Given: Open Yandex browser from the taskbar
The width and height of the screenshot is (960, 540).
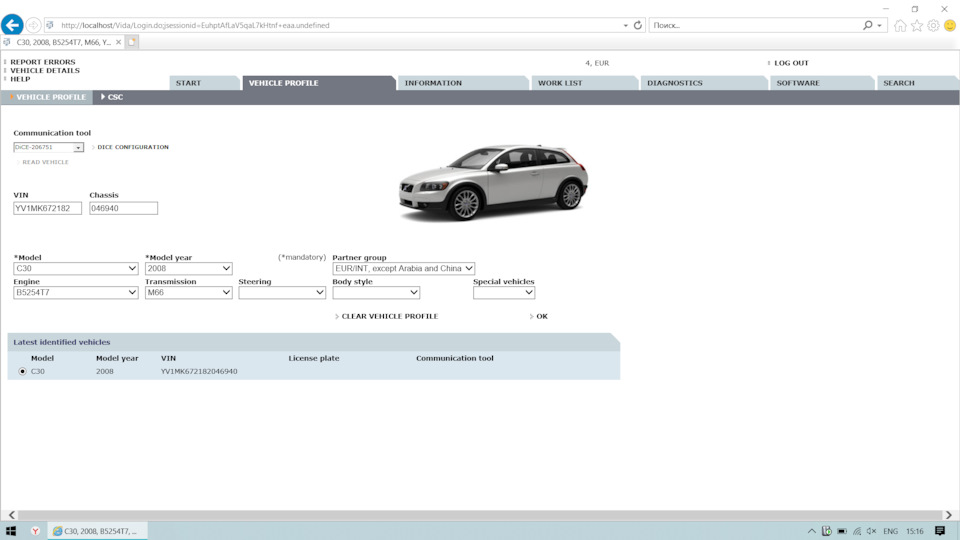Looking at the screenshot, I should click(36, 531).
